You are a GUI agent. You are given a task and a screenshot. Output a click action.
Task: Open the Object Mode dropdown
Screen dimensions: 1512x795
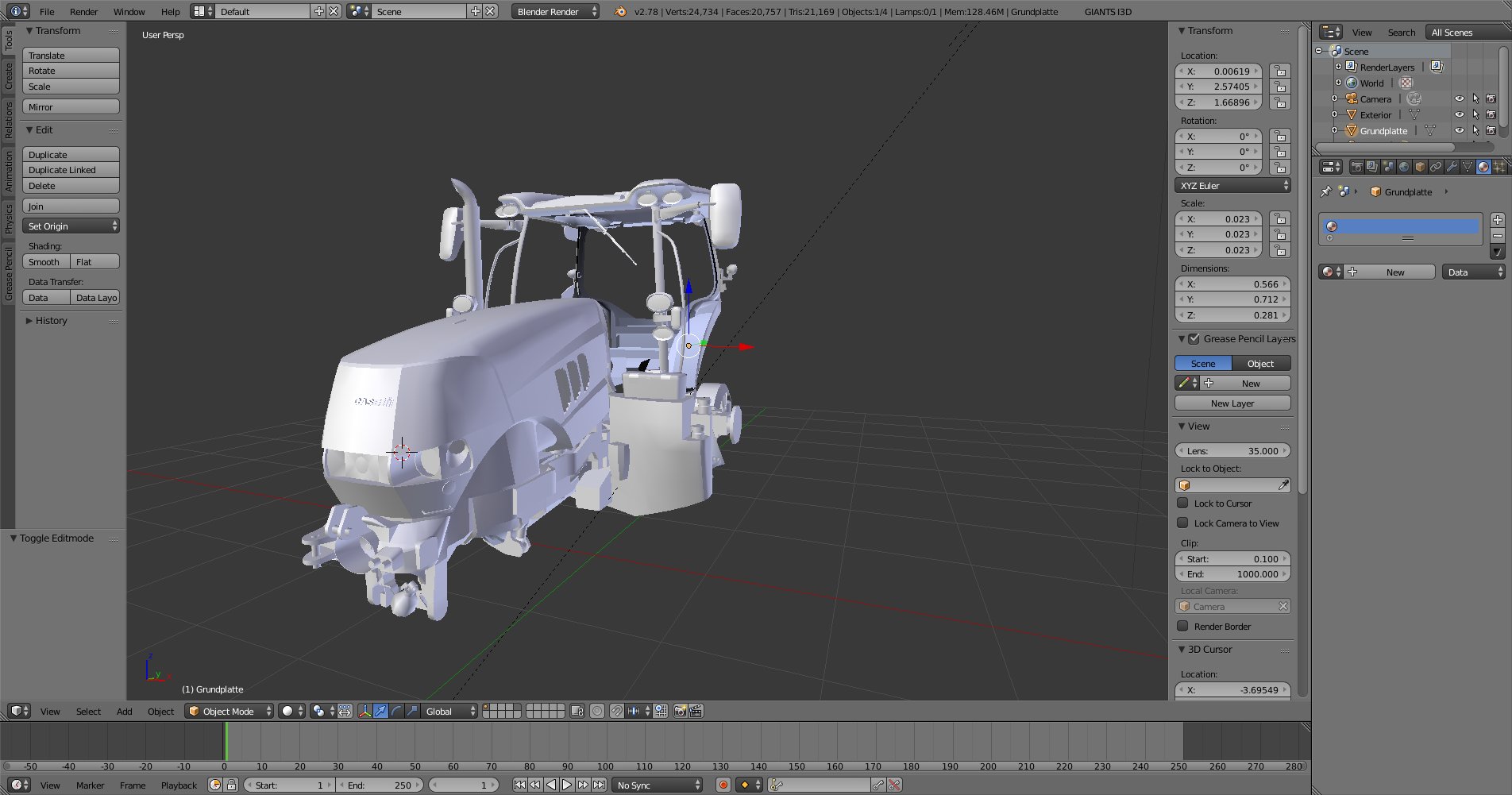pos(229,711)
